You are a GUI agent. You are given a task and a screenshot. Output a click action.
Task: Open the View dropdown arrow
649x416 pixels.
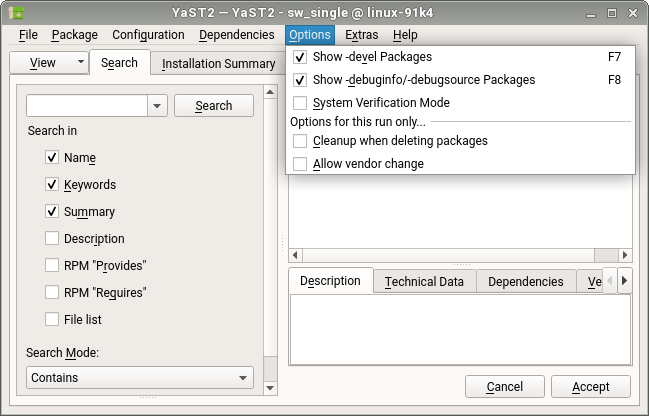point(80,63)
